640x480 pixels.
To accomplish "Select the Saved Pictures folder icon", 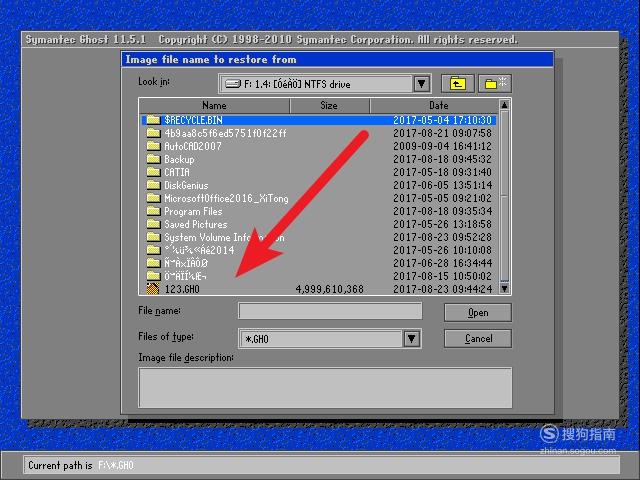I will click(153, 224).
